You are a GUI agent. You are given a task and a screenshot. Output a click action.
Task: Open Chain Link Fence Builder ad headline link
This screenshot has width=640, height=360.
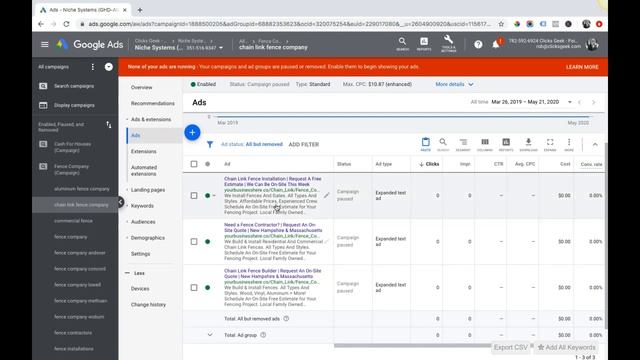(273, 273)
